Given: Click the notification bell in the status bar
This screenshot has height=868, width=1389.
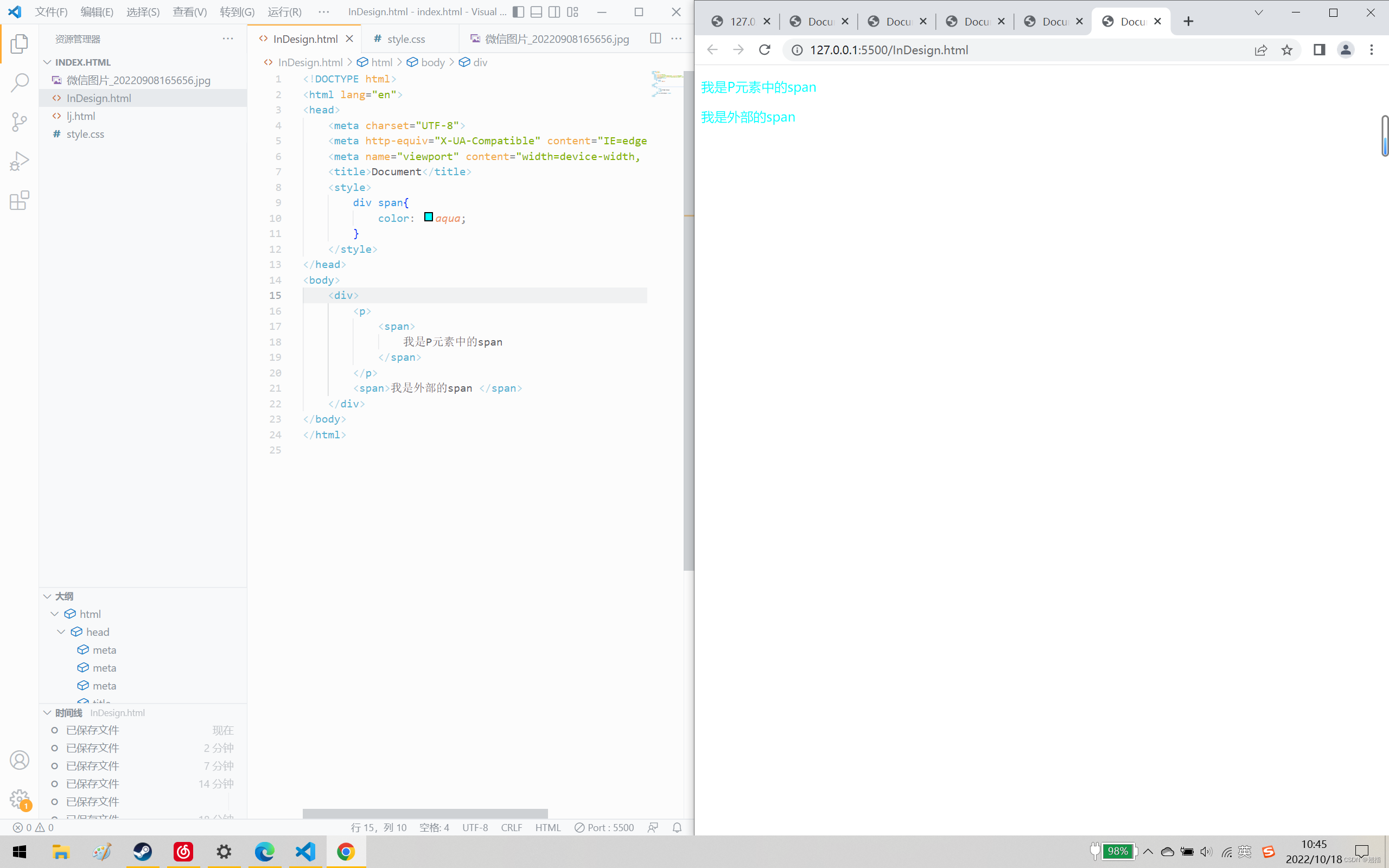Looking at the screenshot, I should click(x=677, y=827).
